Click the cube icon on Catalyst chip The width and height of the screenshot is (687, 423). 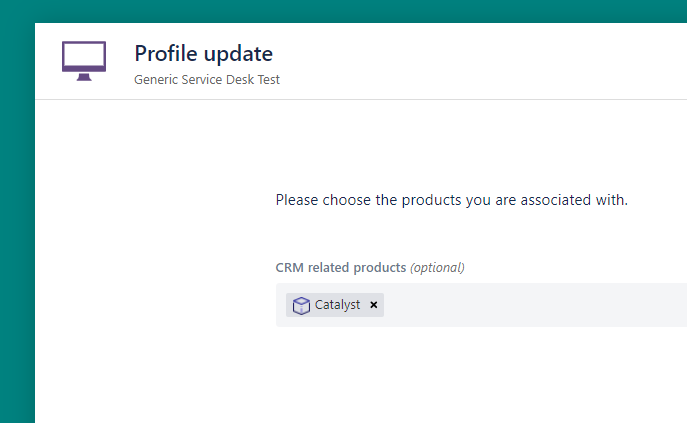(301, 305)
